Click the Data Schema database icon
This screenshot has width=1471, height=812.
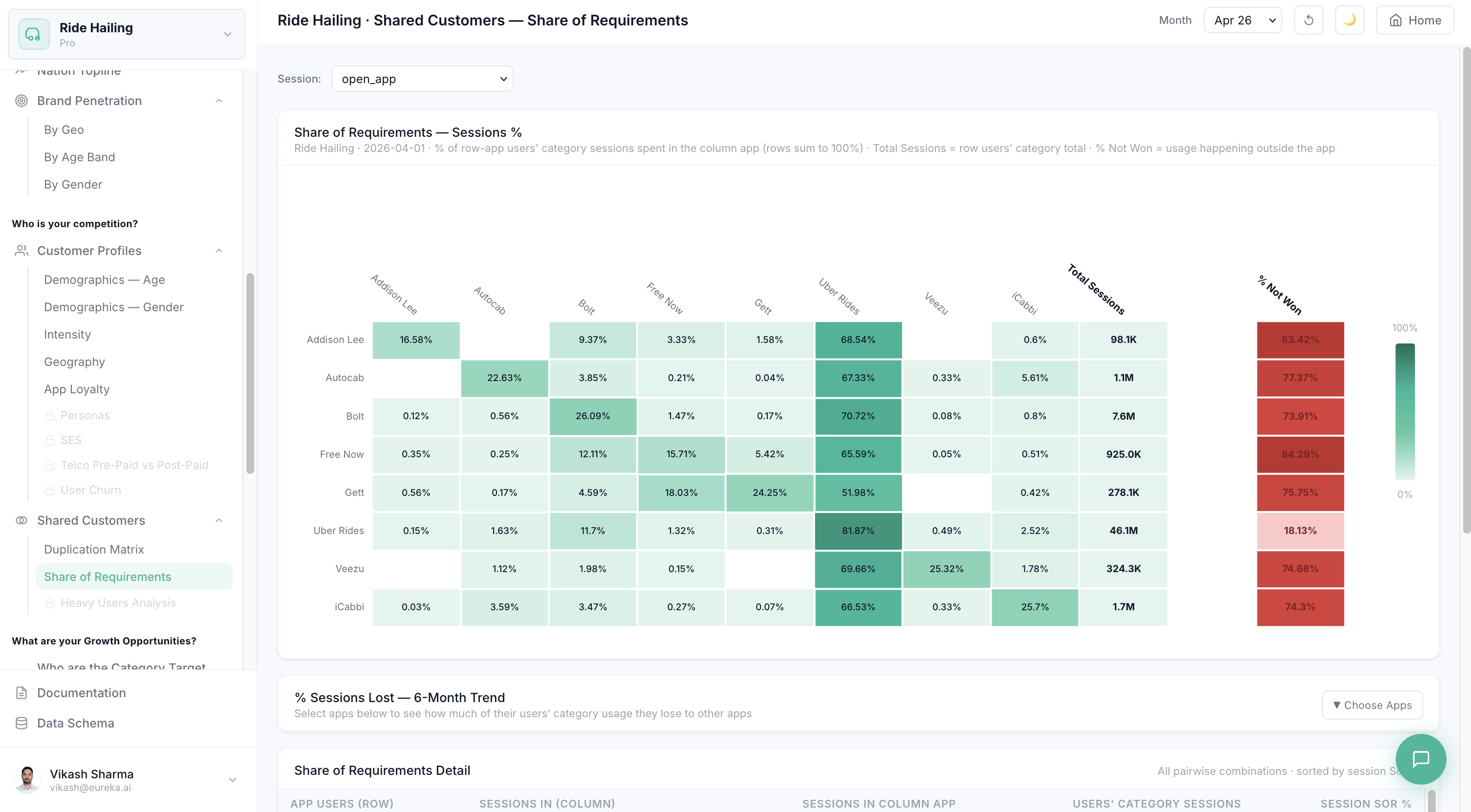point(22,723)
